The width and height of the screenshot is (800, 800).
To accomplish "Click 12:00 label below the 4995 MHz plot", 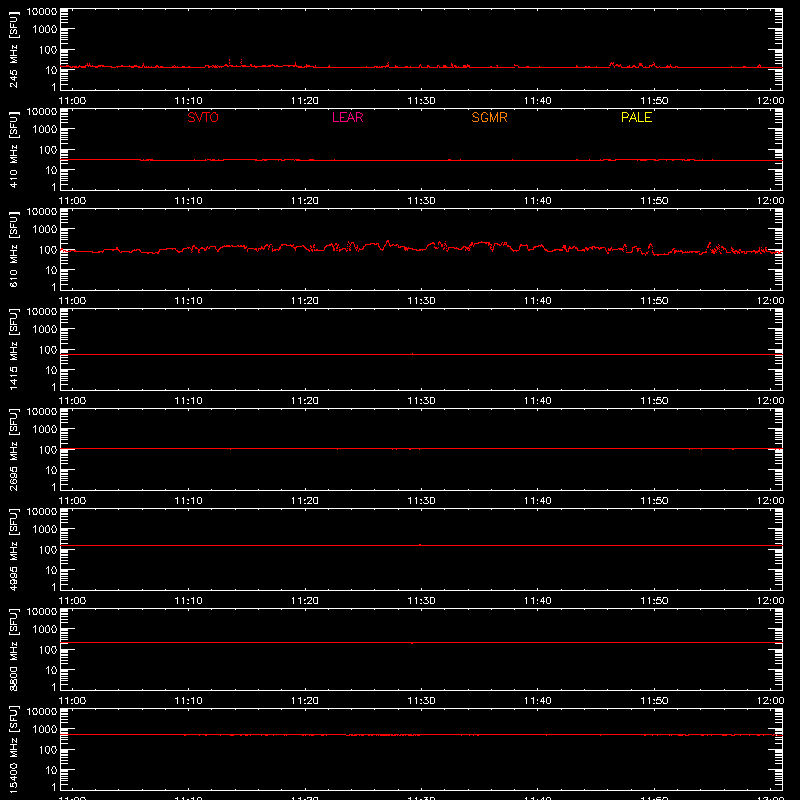I will [x=770, y=601].
